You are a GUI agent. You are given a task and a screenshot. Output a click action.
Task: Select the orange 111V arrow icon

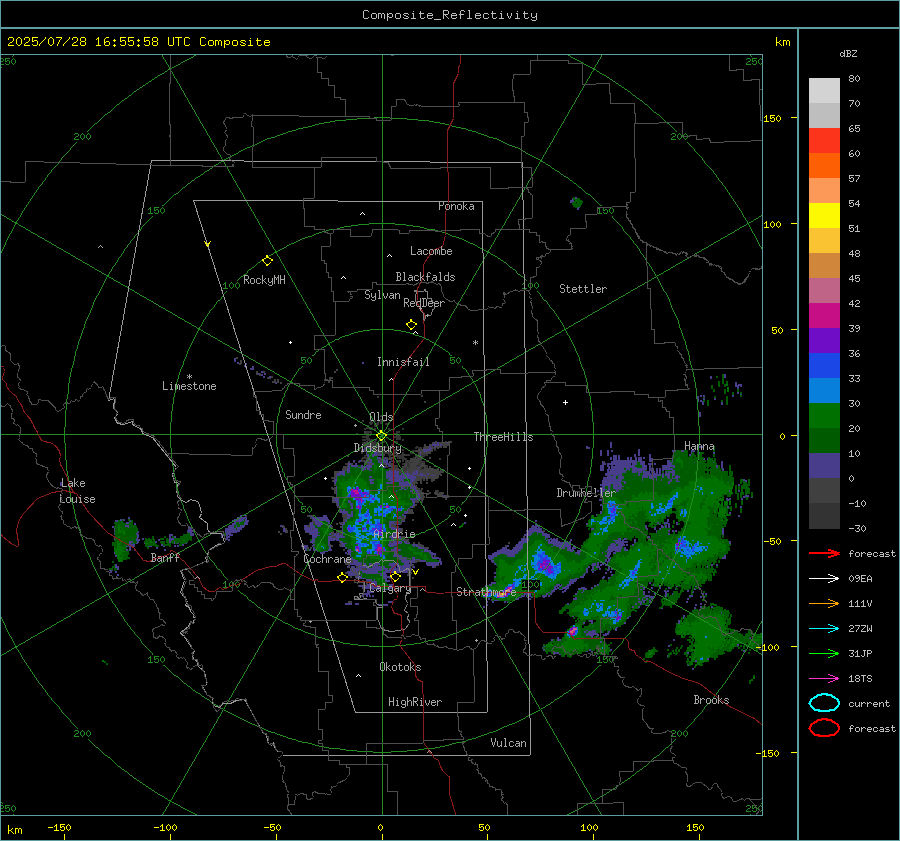tap(824, 603)
